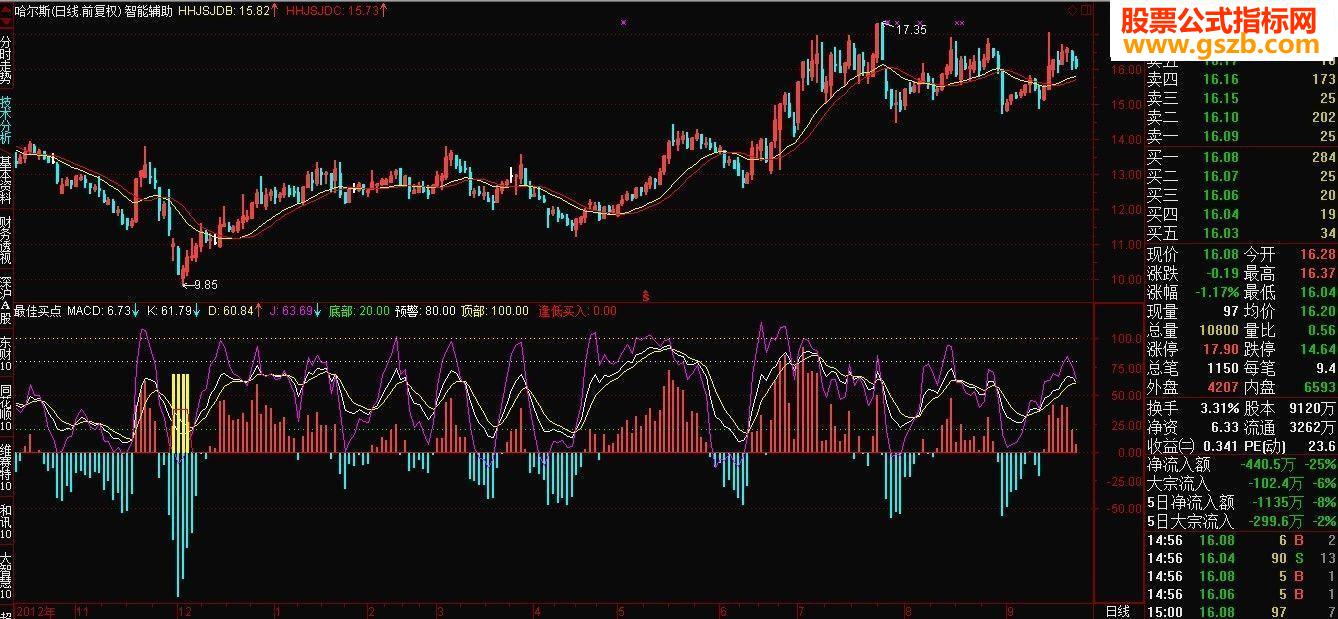
Task: Click the 跌停 14.64 value
Action: pos(1316,349)
